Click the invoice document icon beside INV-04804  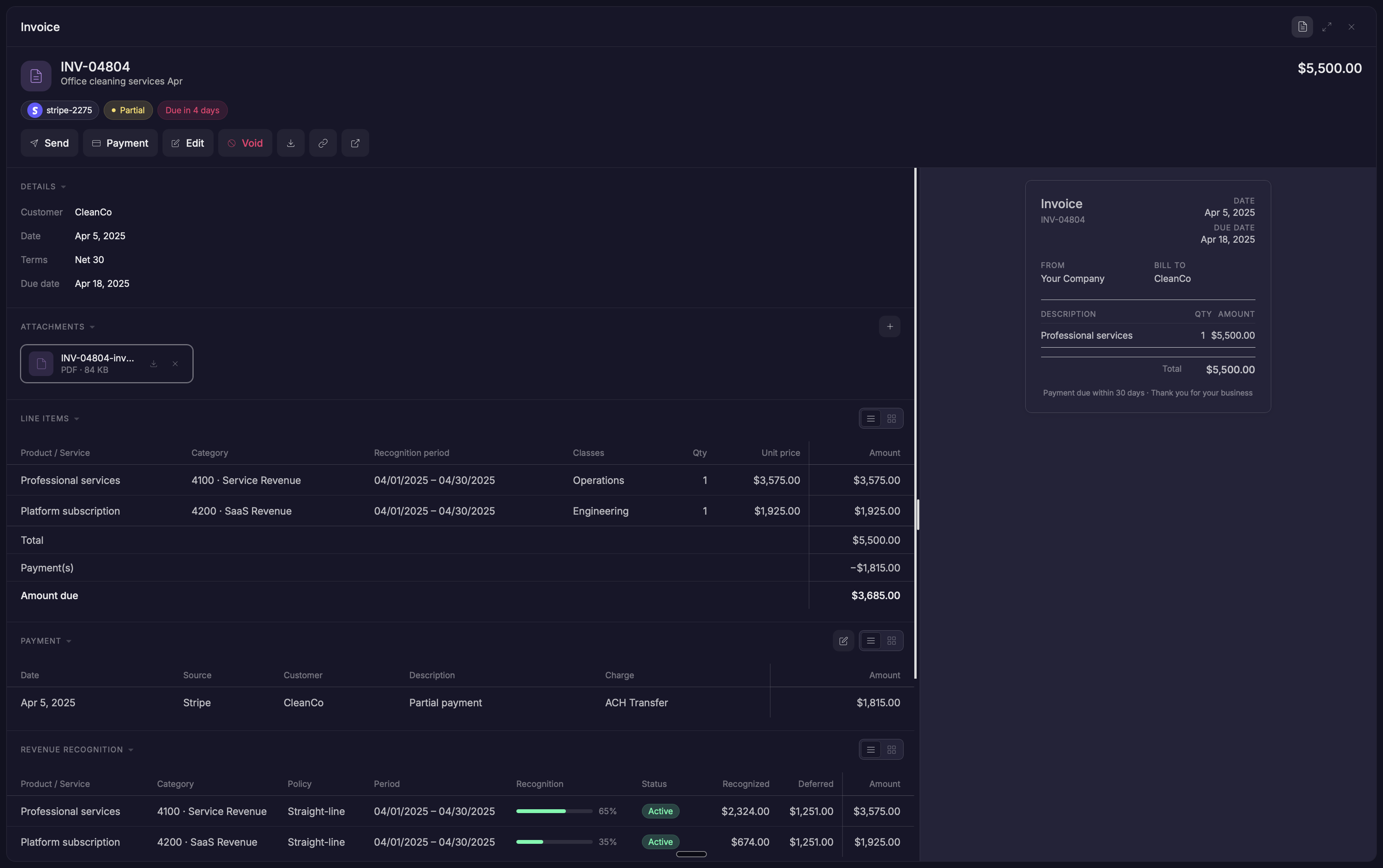[x=36, y=76]
